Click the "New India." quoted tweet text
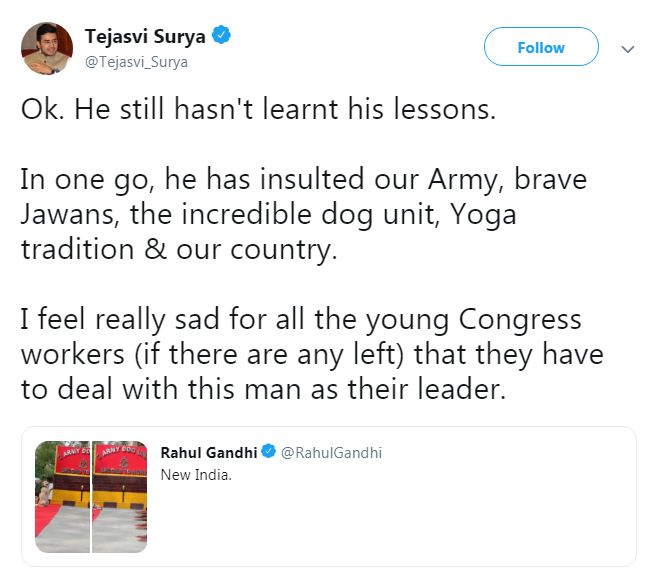Viewport: 647px width, 579px height. pyautogui.click(x=196, y=474)
